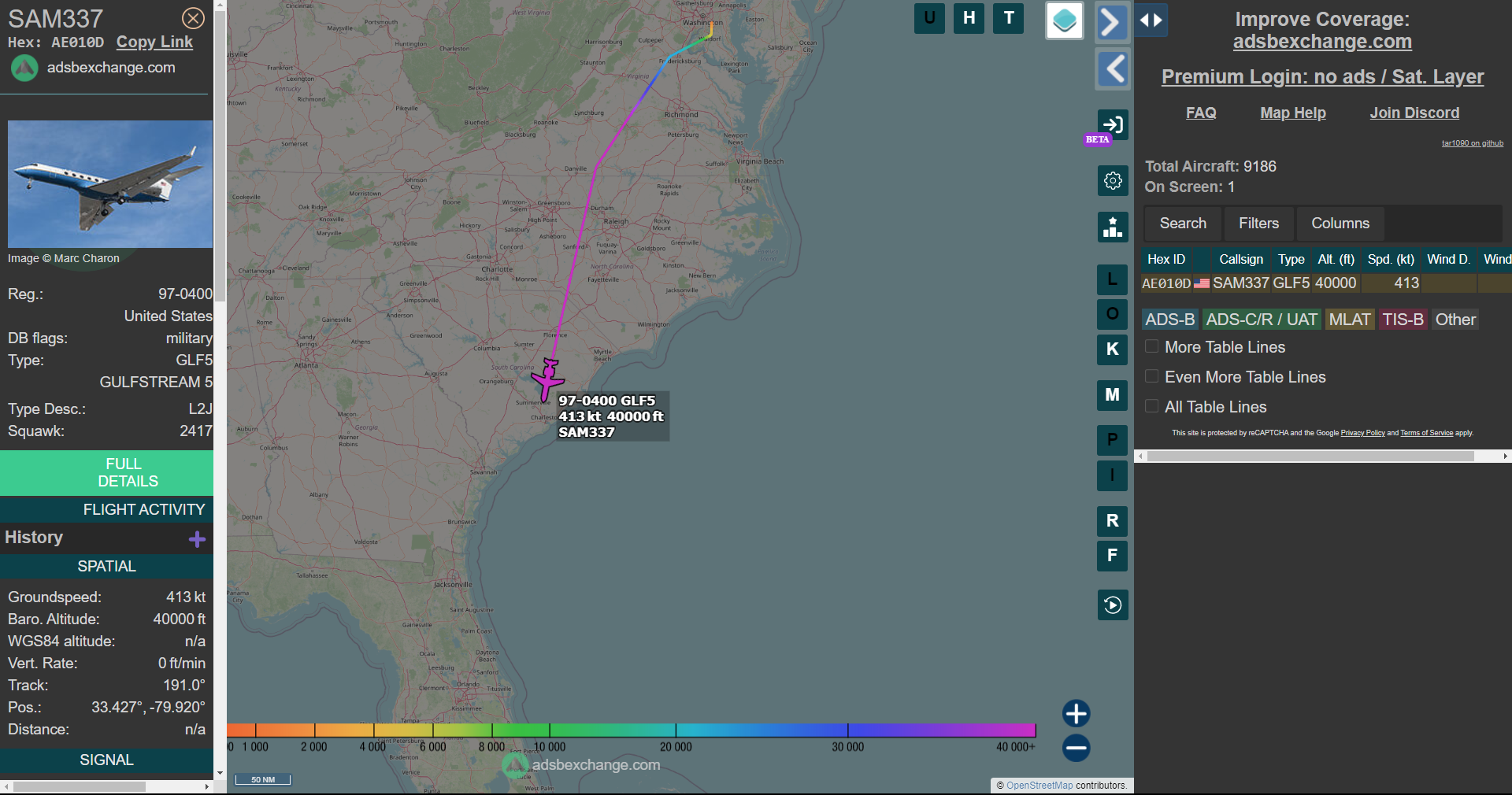The height and width of the screenshot is (795, 1512).
Task: Toggle the I map button
Action: [x=1112, y=475]
